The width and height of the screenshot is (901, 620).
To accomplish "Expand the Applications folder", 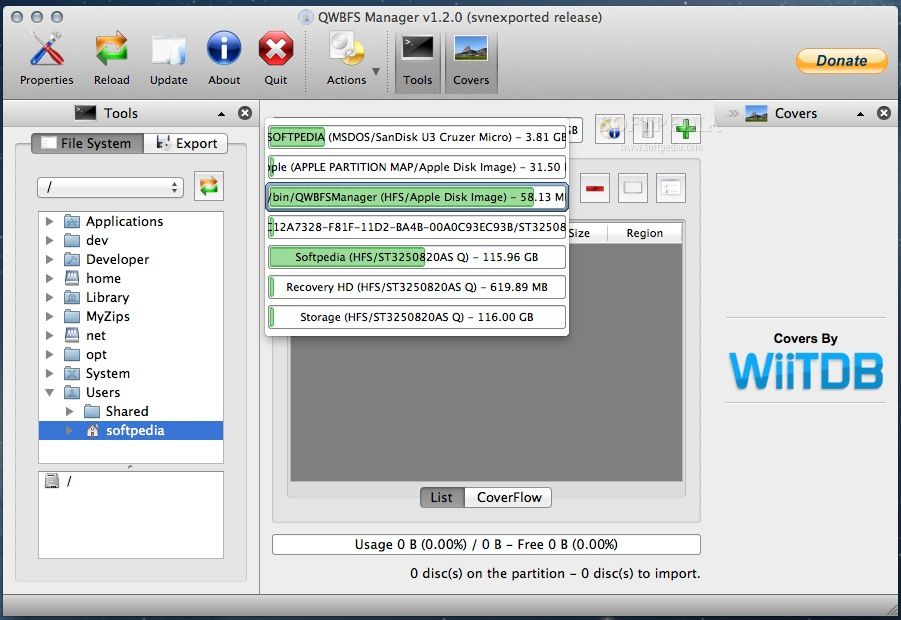I will click(x=49, y=221).
